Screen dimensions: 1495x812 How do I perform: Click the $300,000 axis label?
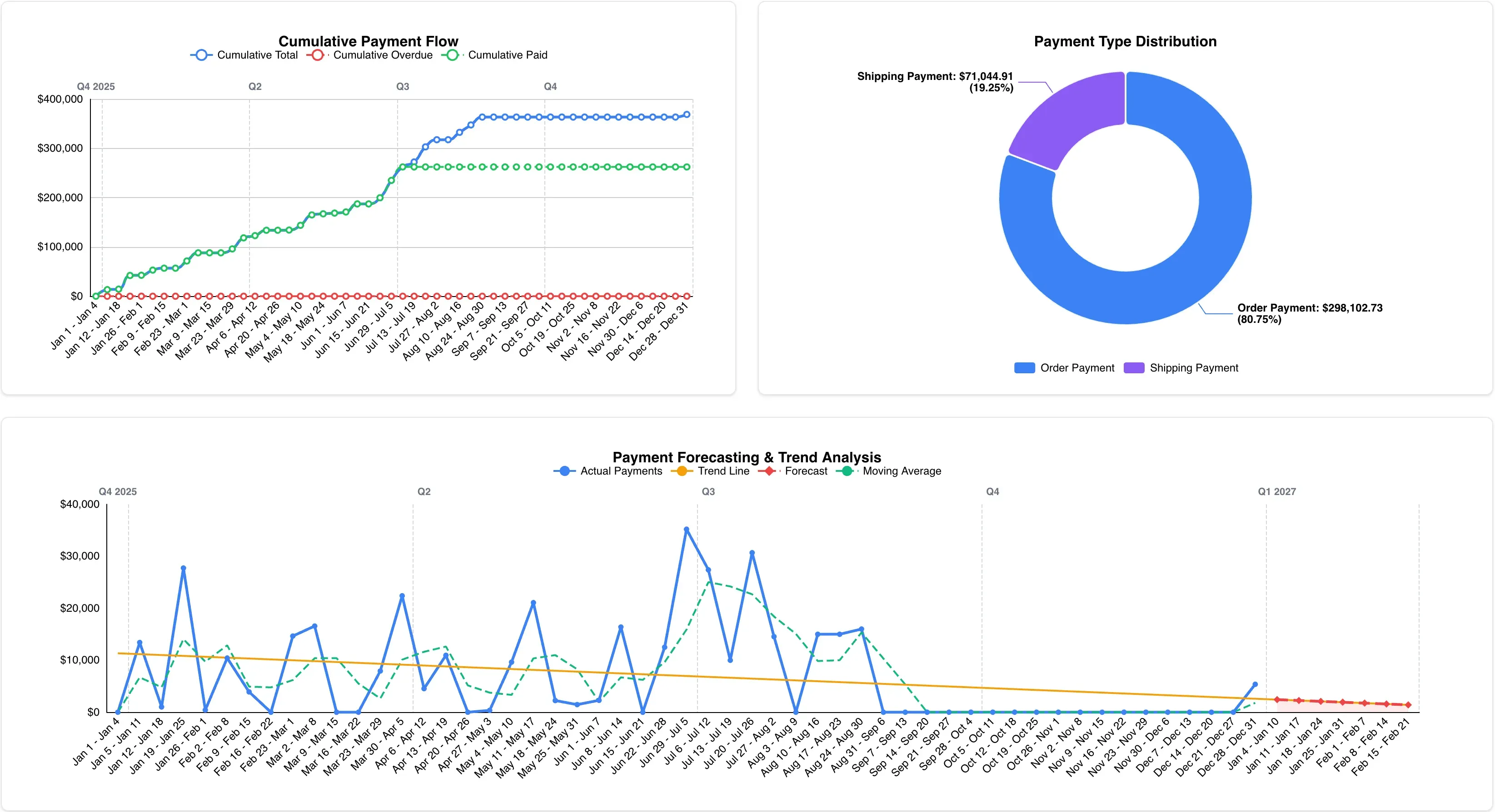60,149
